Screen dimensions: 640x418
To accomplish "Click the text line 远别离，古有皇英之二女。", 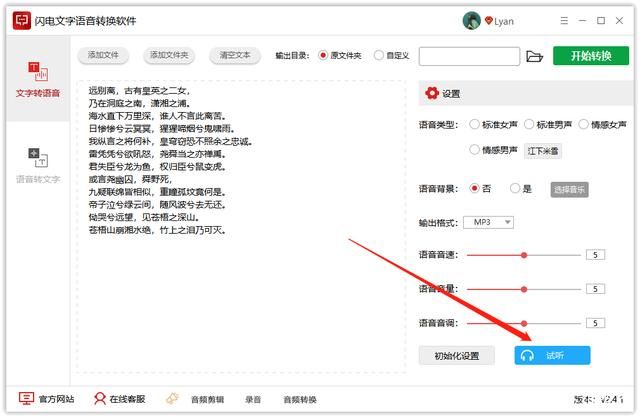I will tap(139, 91).
